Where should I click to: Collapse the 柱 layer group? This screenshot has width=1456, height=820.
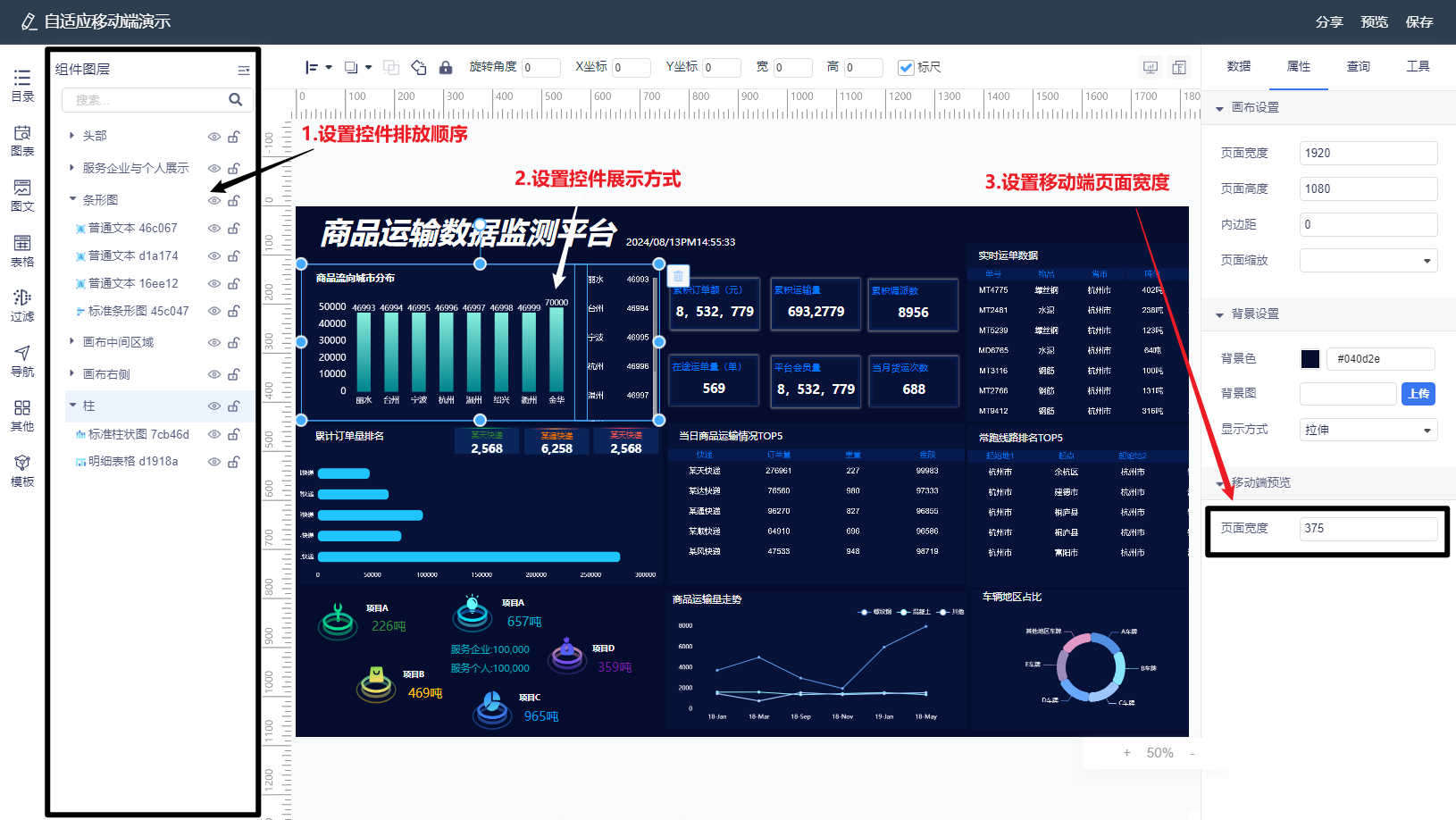(x=72, y=405)
